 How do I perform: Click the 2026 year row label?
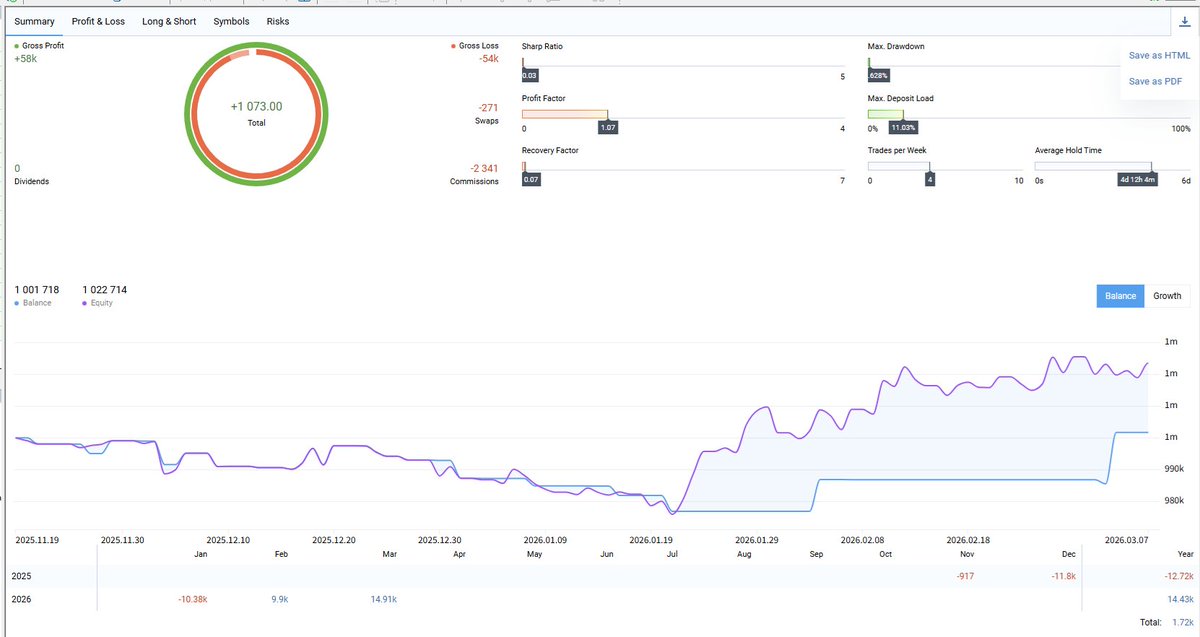pyautogui.click(x=21, y=599)
